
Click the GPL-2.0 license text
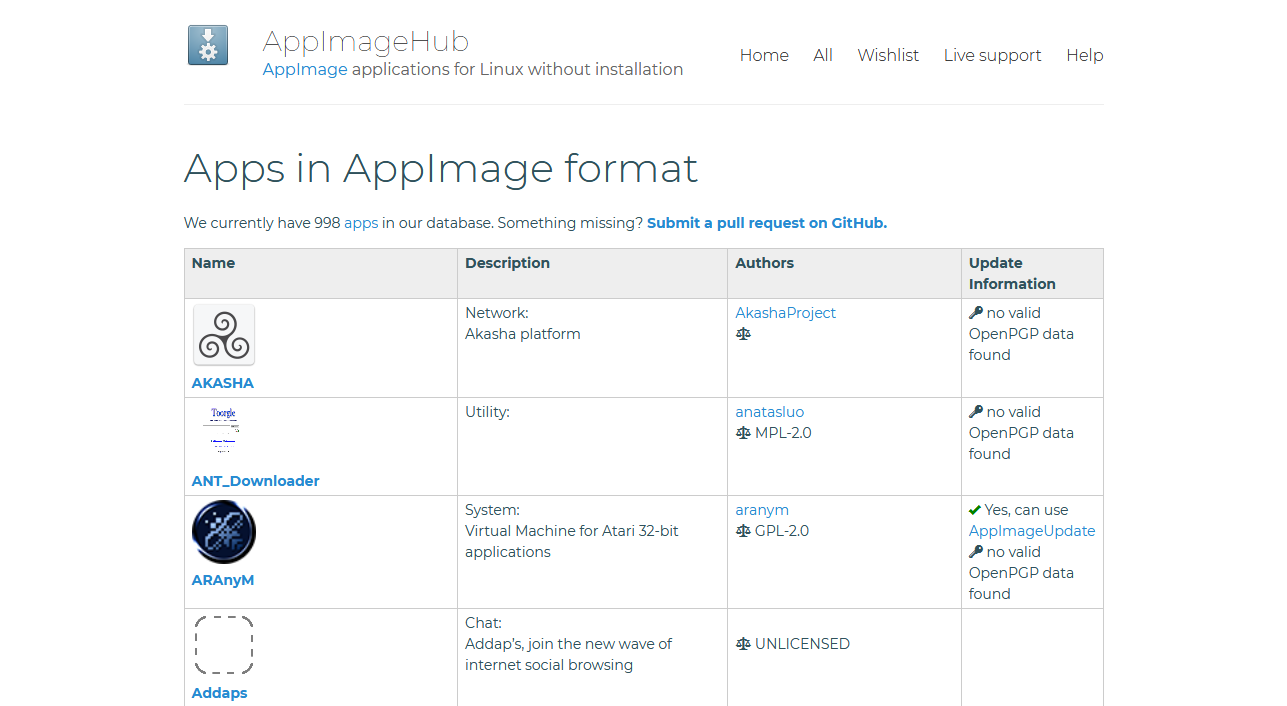[782, 531]
